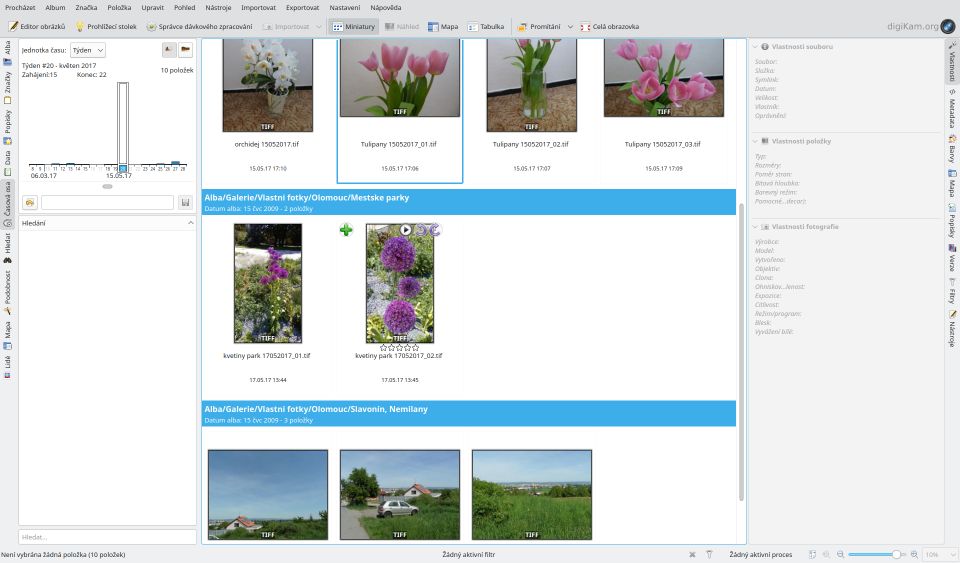This screenshot has width=960, height=563.
Task: Click zoom out magnifier in status bar
Action: 841,554
